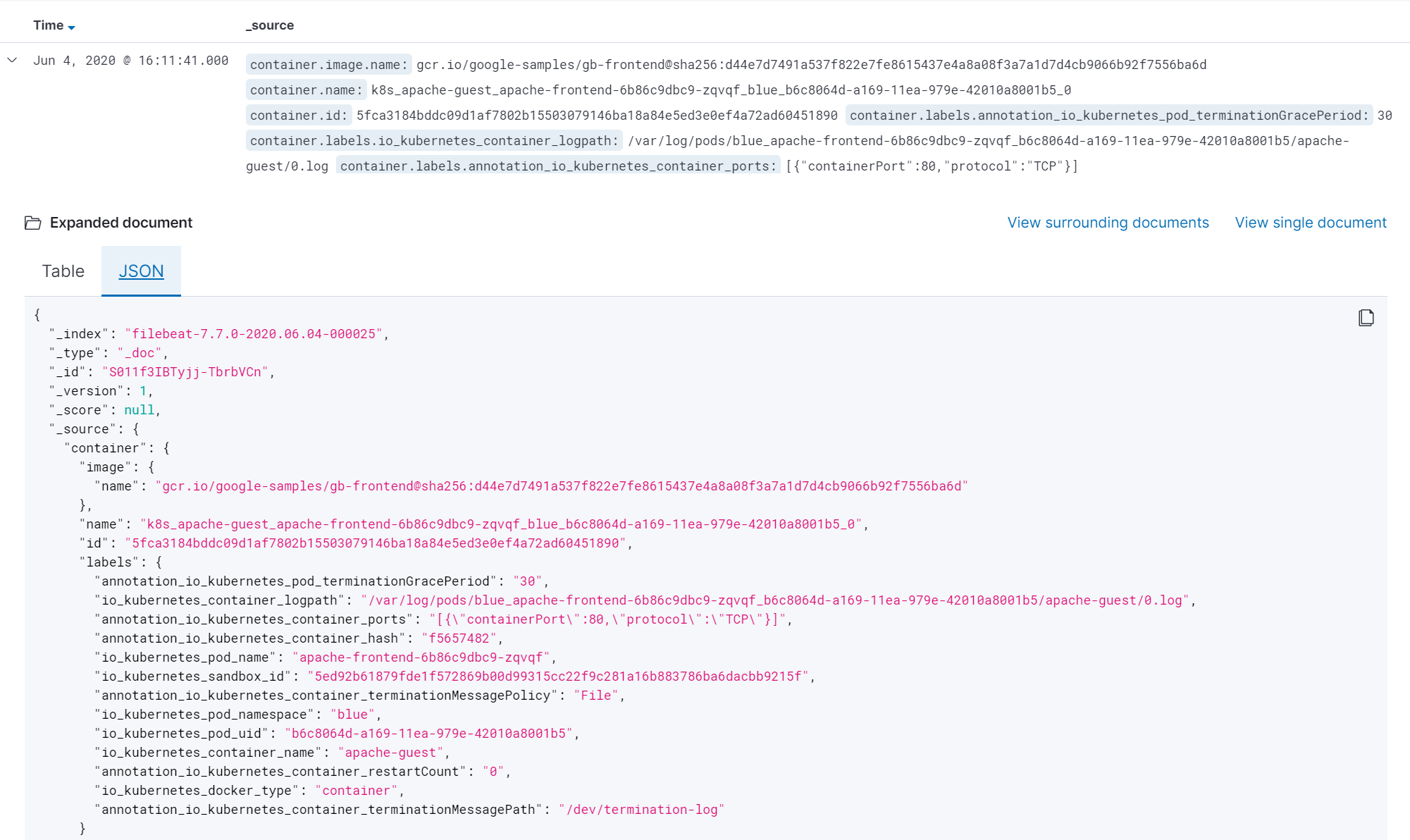Viewport: 1410px width, 840px height.
Task: Switch to the Table tab
Action: [63, 271]
